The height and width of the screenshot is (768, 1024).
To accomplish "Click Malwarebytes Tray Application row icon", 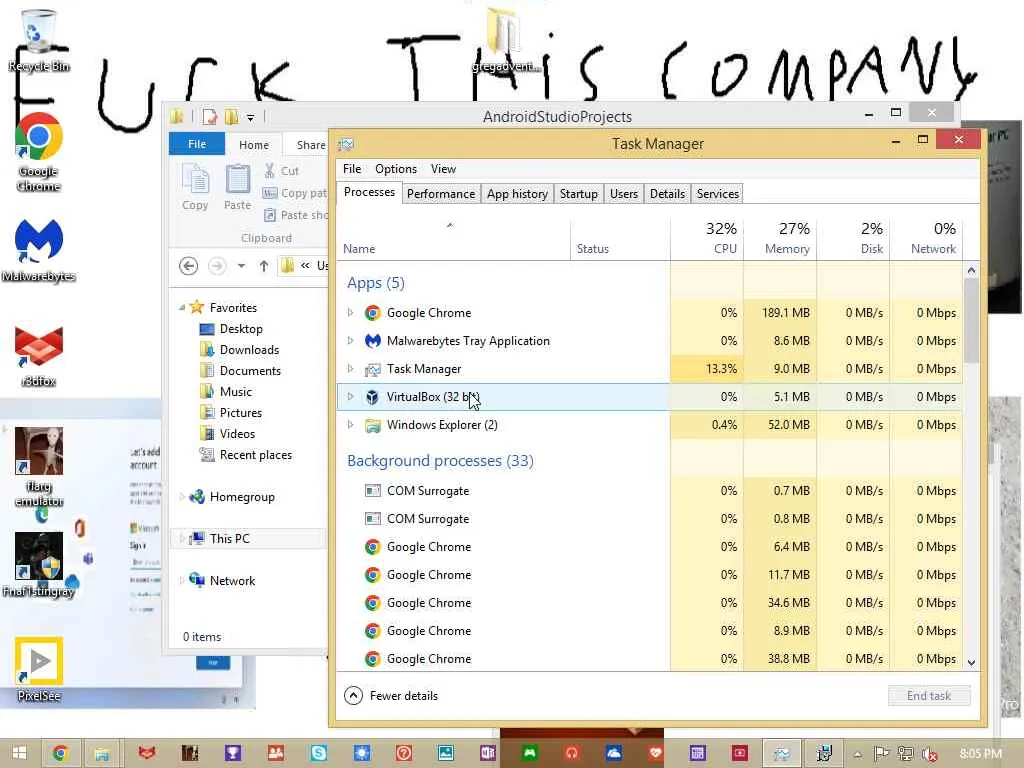I will tap(372, 341).
